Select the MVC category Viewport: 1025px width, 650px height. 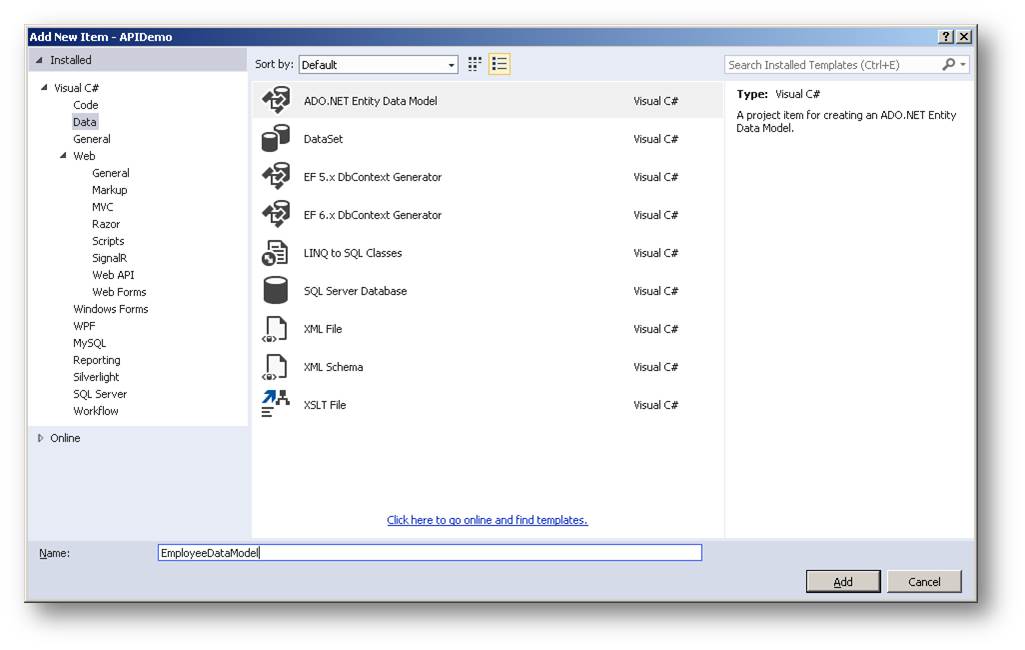coord(103,207)
